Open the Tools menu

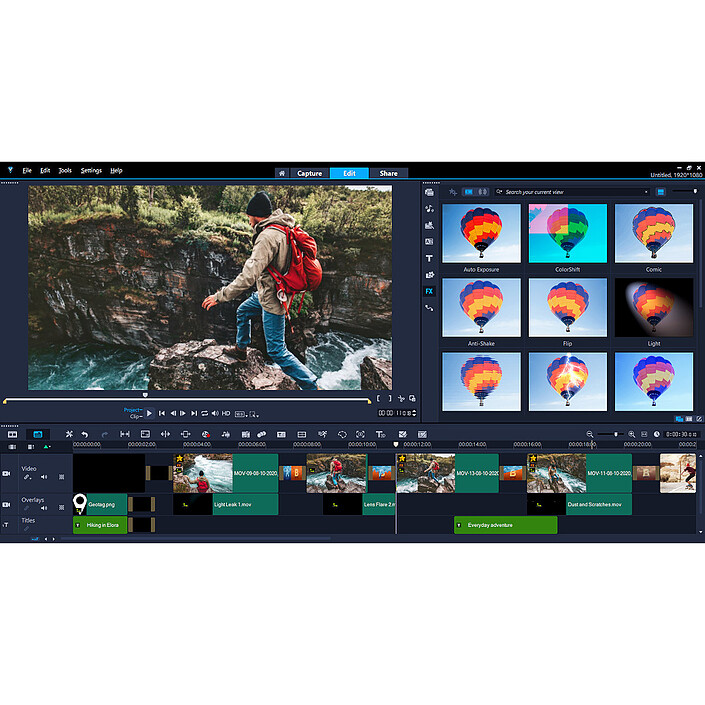(65, 171)
